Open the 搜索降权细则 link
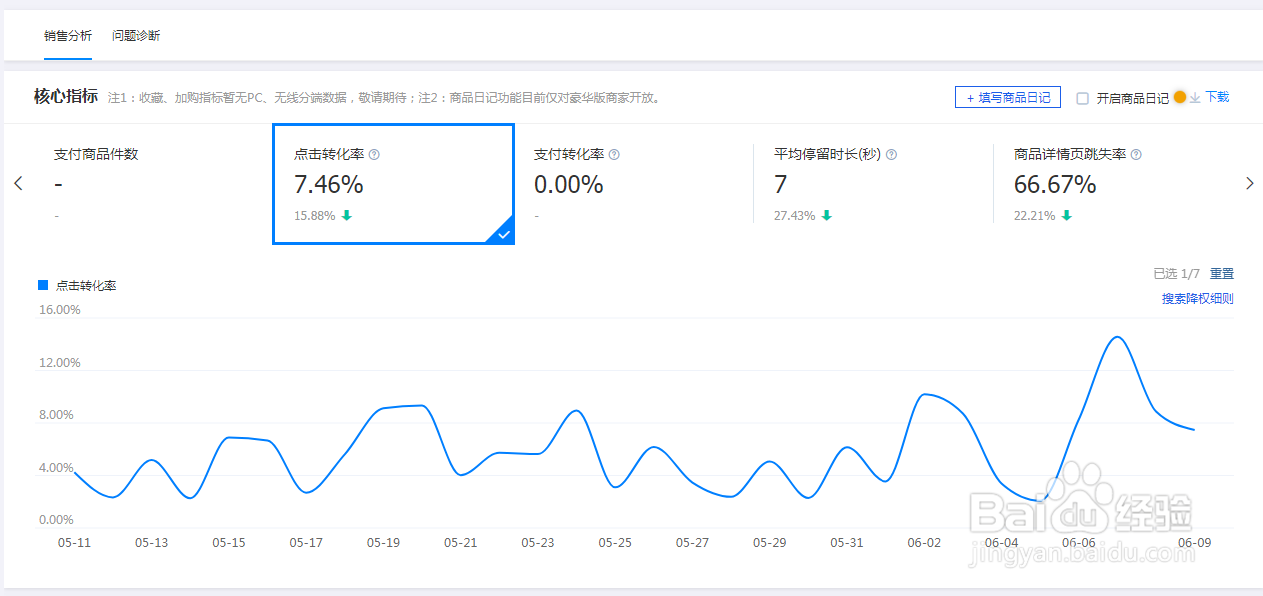1263x596 pixels. (1198, 299)
